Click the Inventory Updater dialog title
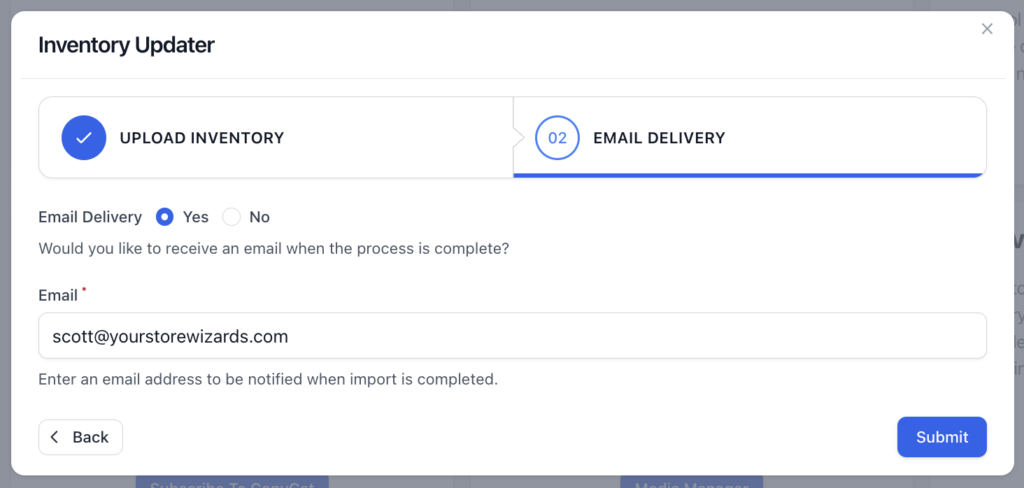Image resolution: width=1024 pixels, height=488 pixels. pos(127,45)
